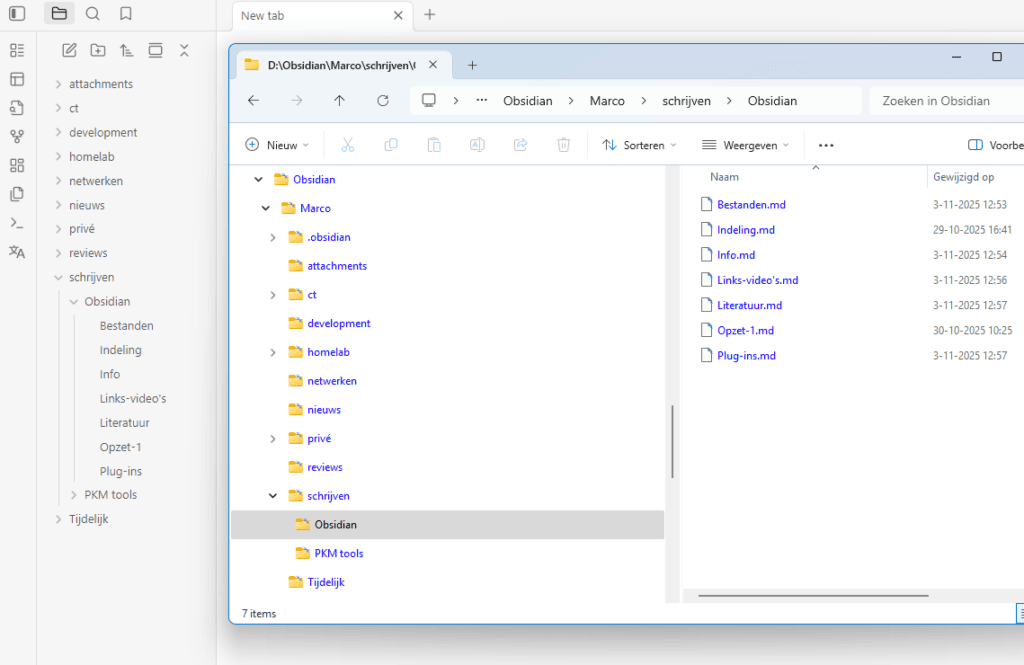Go up one folder in Explorer
The height and width of the screenshot is (665, 1024).
click(340, 101)
